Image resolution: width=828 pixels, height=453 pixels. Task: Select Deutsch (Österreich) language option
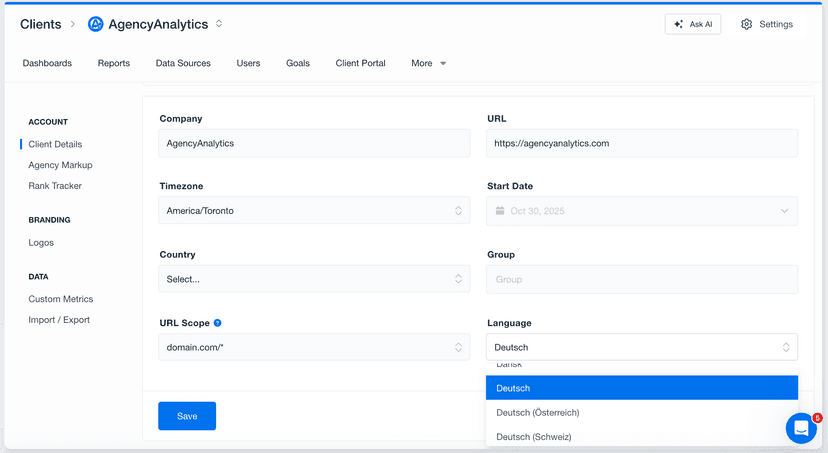538,412
